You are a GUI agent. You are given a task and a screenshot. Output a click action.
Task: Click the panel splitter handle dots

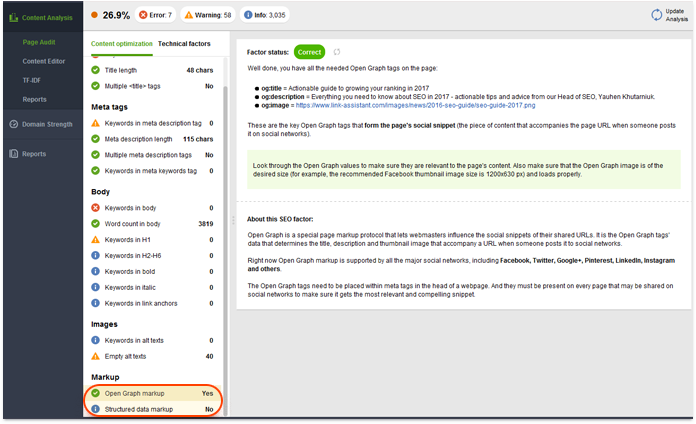(233, 220)
